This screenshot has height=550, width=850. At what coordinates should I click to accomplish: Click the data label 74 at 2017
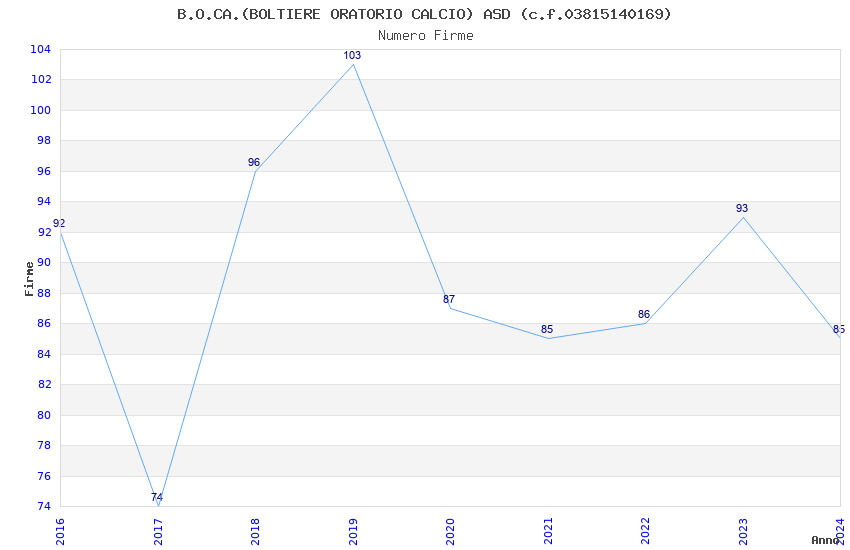157,497
